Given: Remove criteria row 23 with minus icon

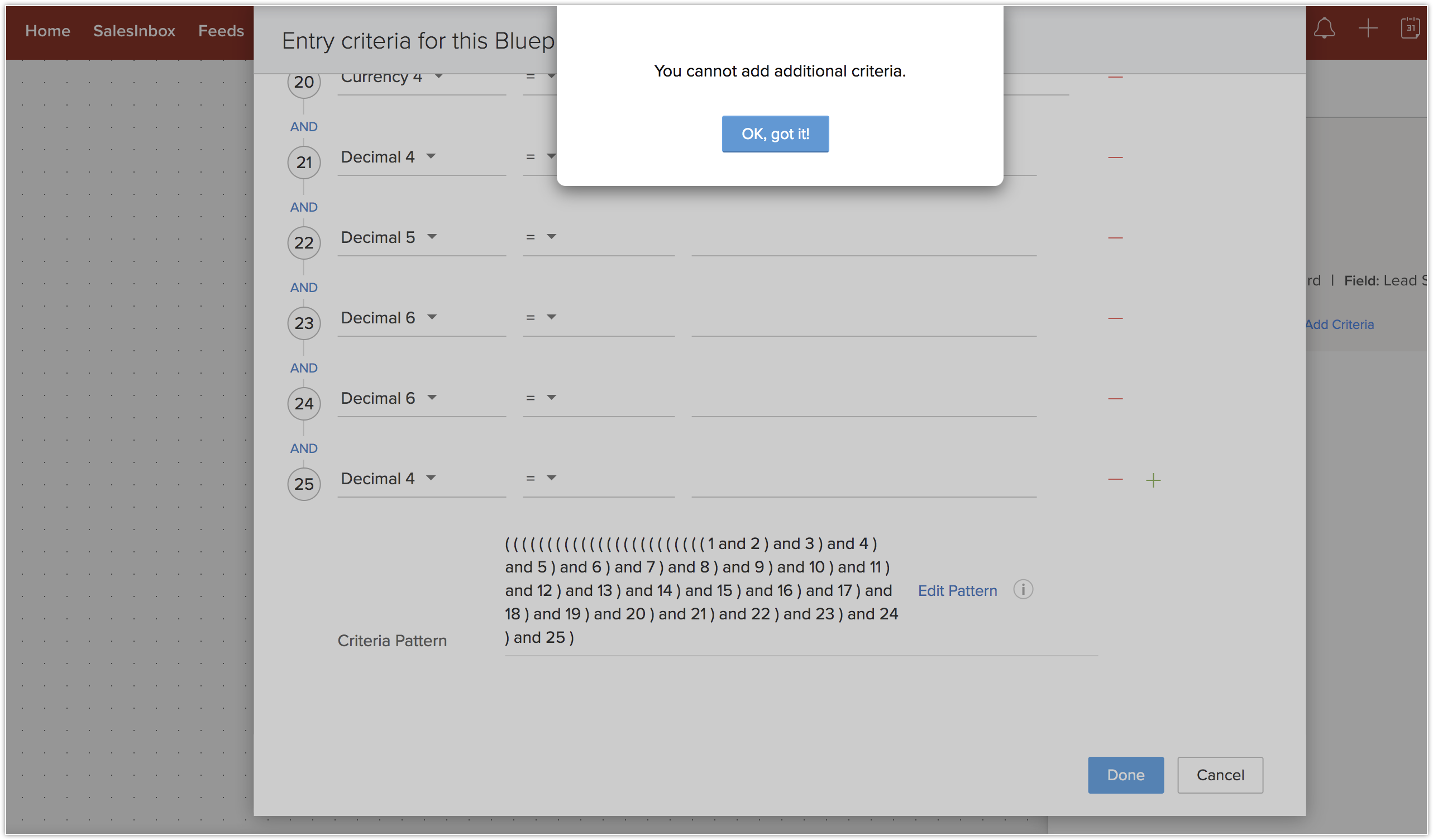Looking at the screenshot, I should (x=1115, y=318).
